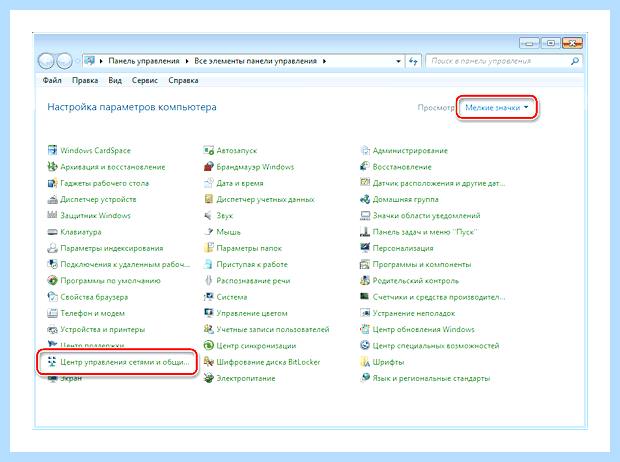Open Родительский контроль link
This screenshot has width=620, height=462.
(416, 280)
